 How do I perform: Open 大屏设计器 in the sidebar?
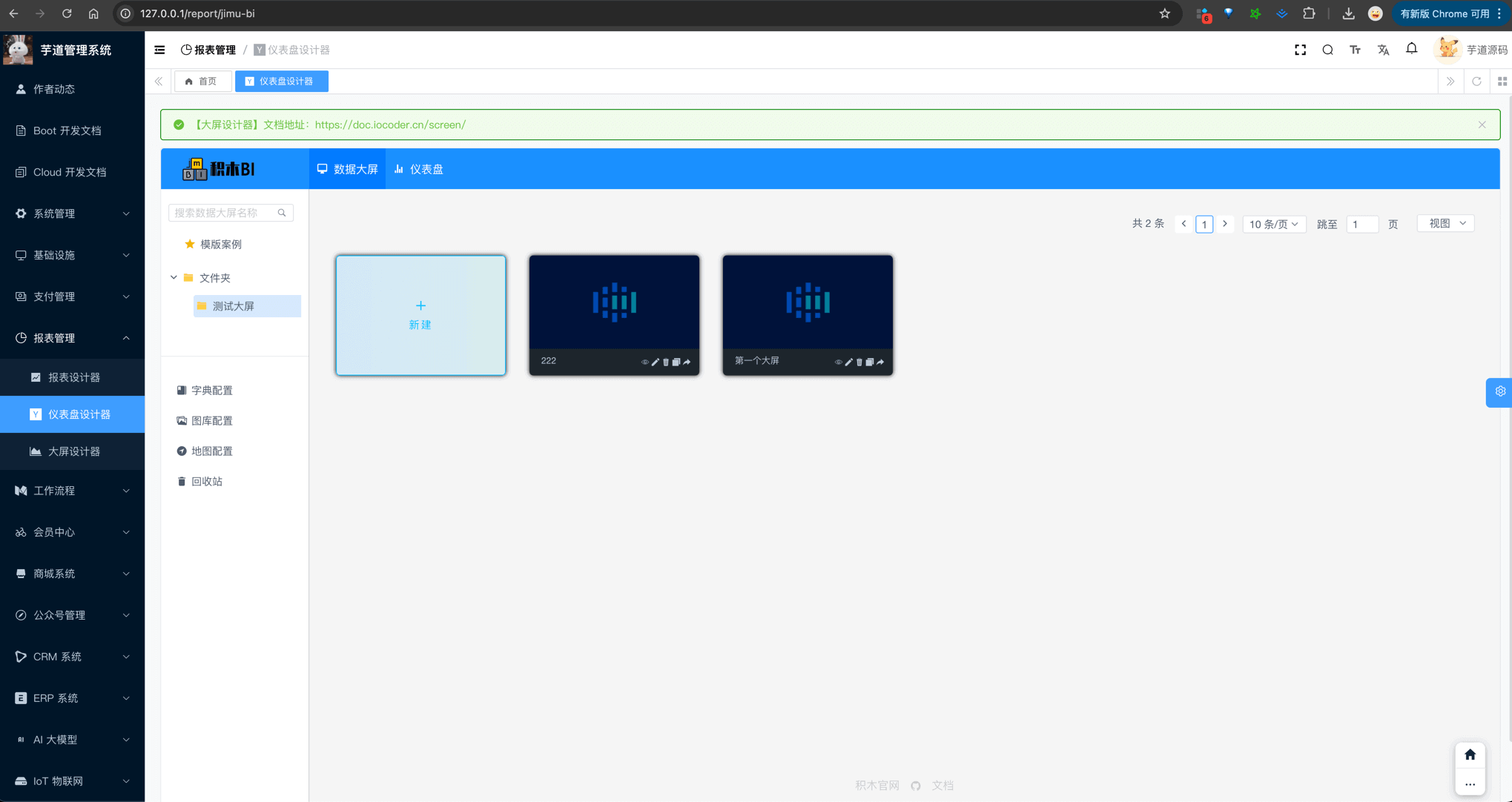(74, 451)
